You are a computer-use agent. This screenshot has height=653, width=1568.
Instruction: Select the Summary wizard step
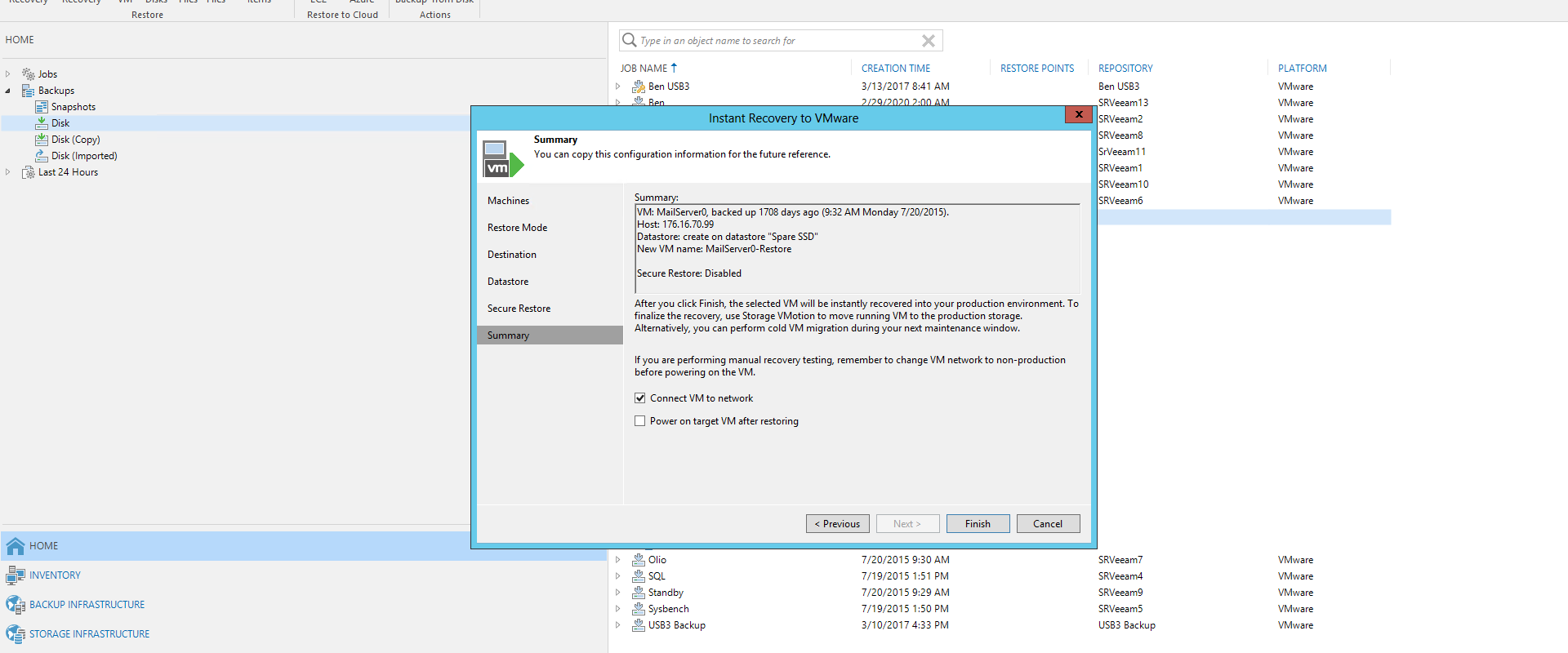tap(550, 335)
